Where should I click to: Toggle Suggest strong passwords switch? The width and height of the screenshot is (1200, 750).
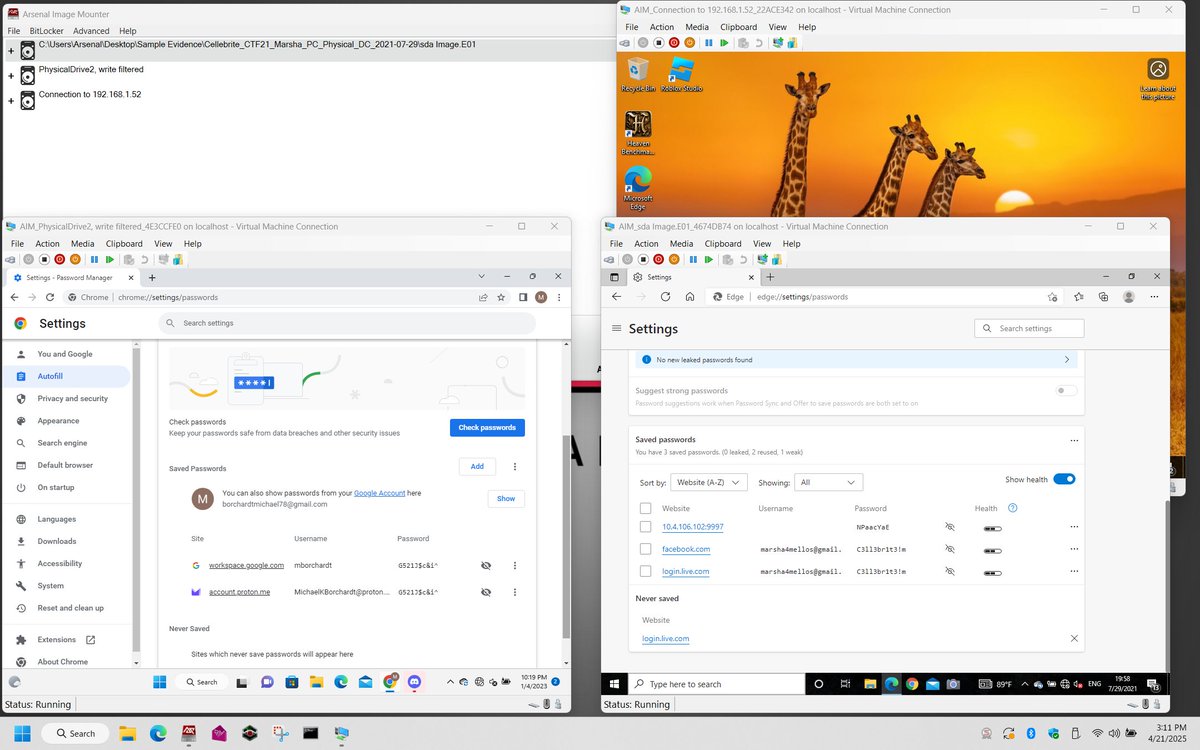[x=1067, y=391]
